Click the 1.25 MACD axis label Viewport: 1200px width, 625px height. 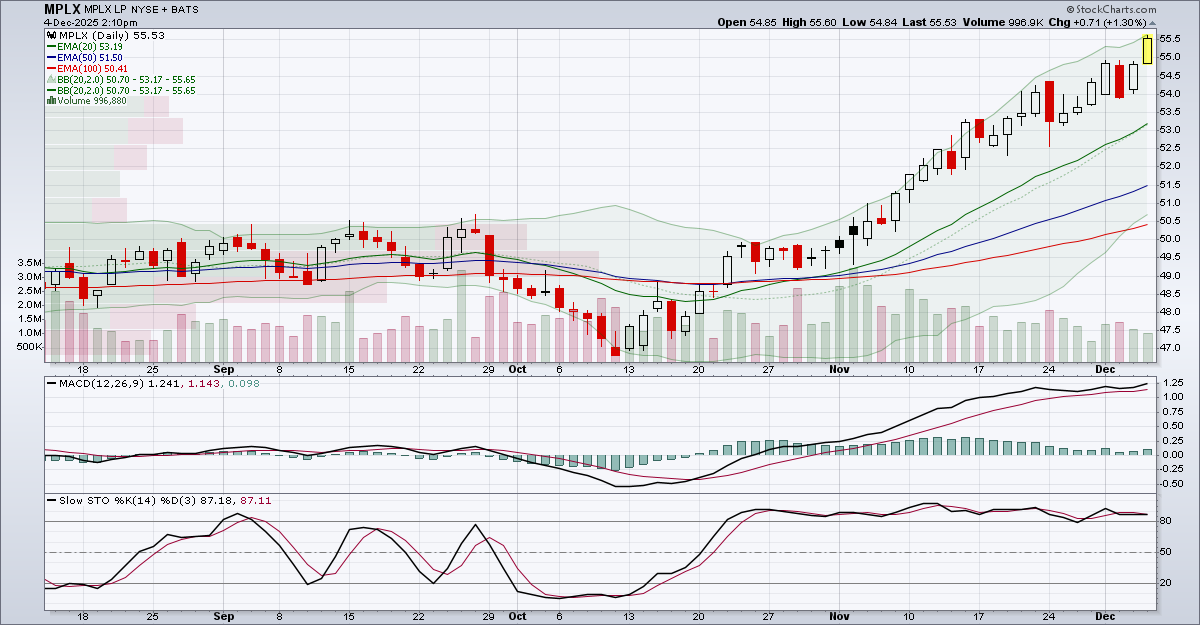click(1173, 383)
